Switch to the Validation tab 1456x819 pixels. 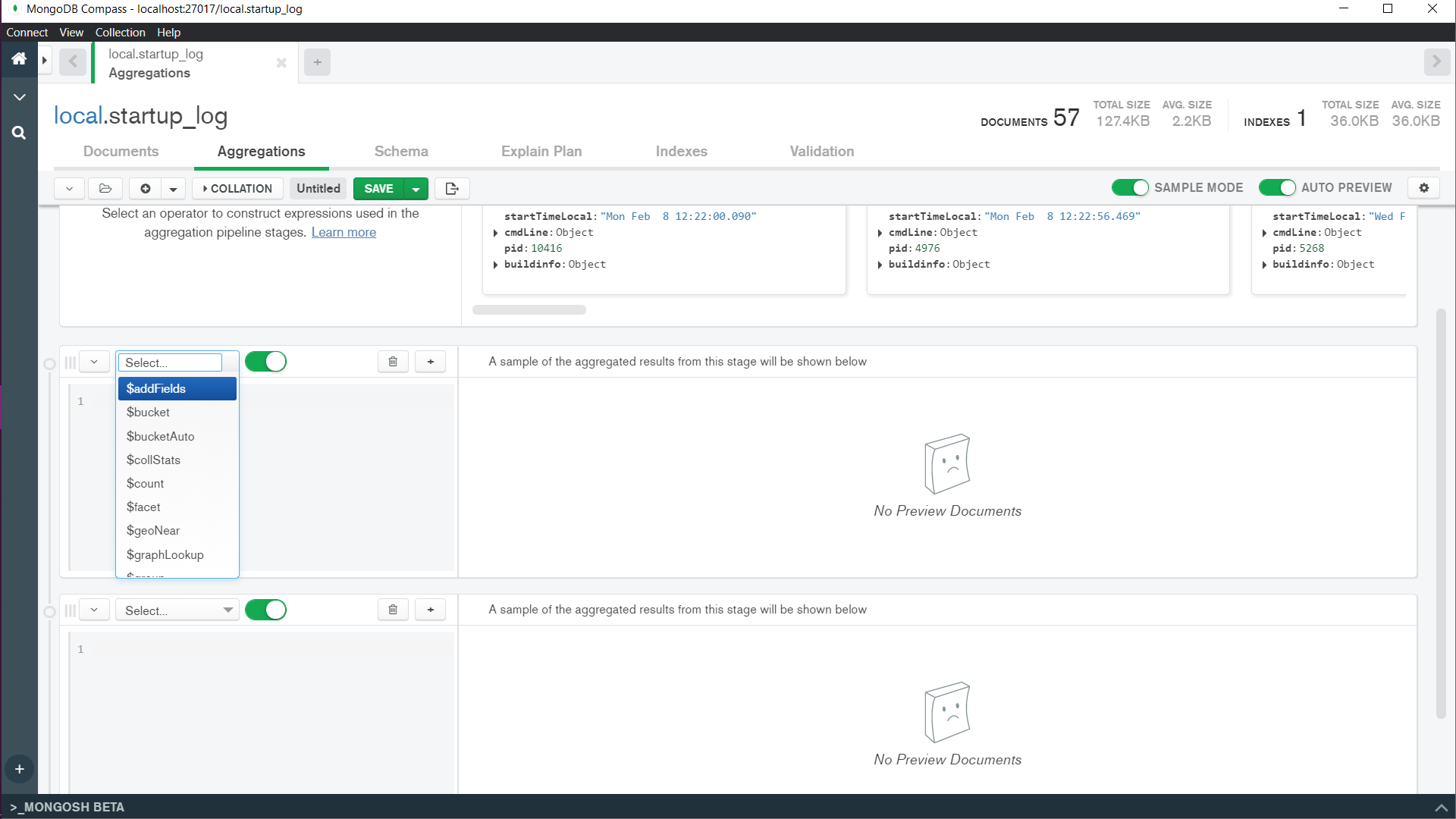[x=822, y=152]
